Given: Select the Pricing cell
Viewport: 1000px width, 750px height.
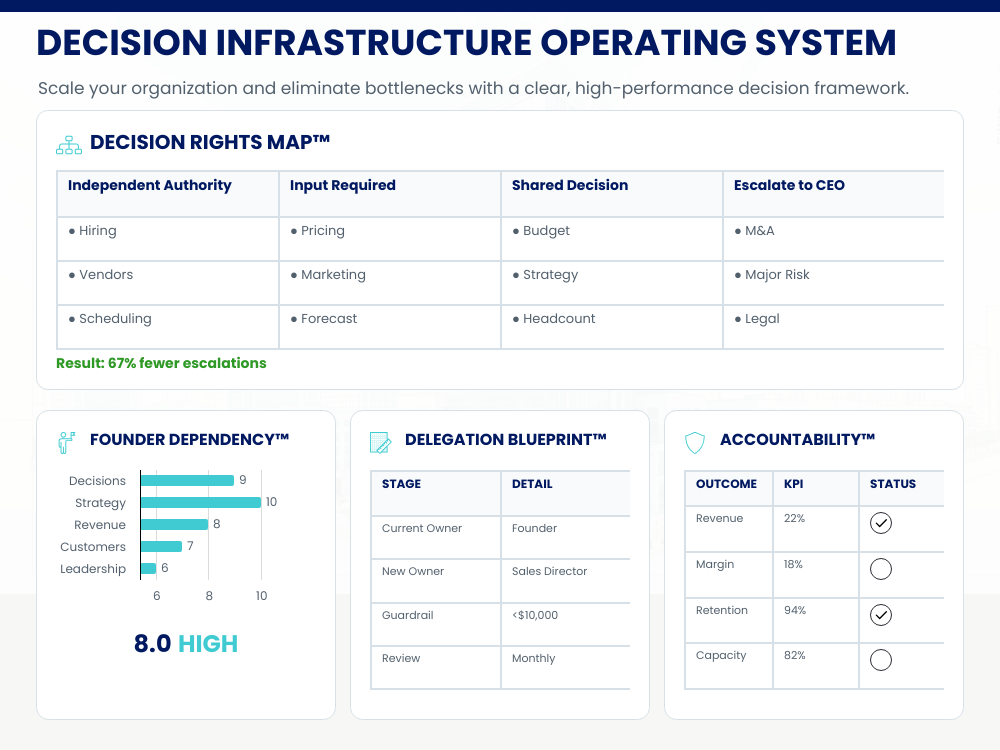Looking at the screenshot, I should coord(390,239).
